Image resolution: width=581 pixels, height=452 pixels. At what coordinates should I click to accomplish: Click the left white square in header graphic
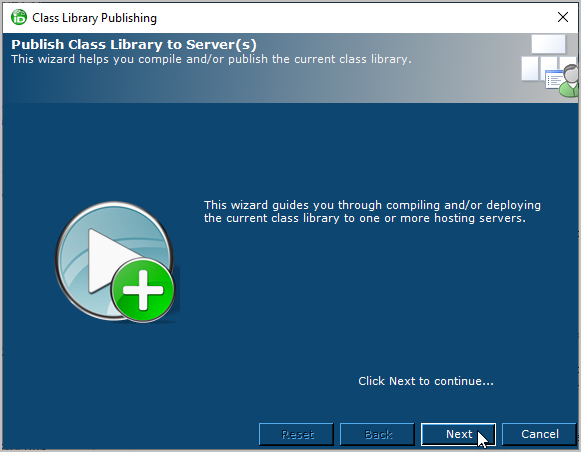tap(530, 68)
